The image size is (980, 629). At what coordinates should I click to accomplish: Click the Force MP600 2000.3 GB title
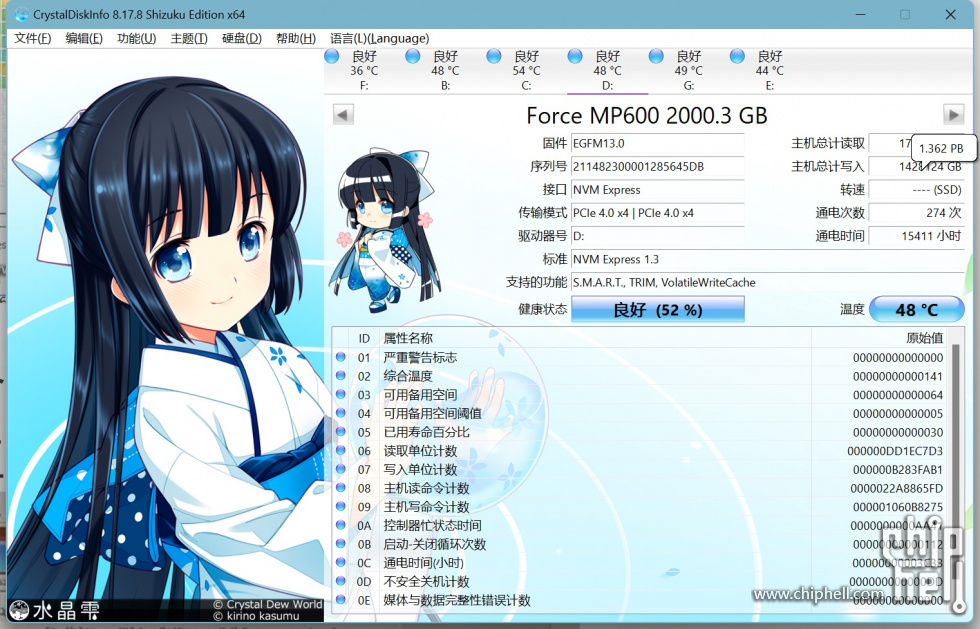tap(647, 116)
